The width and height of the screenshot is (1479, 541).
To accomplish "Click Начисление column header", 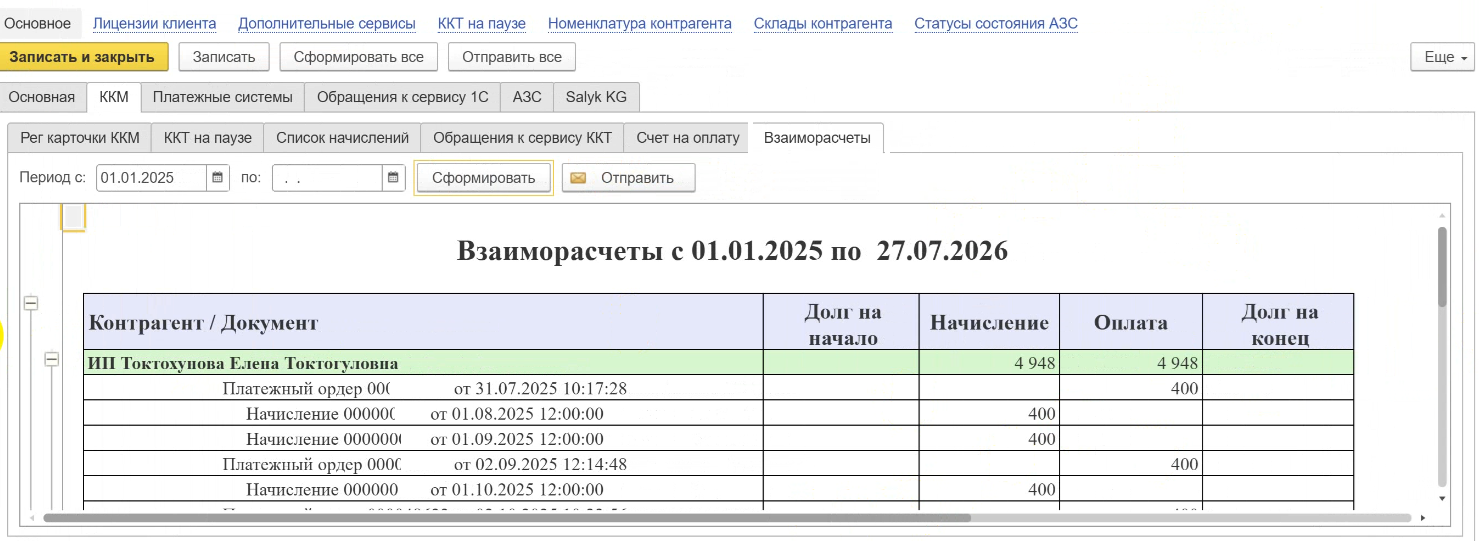I will click(989, 322).
